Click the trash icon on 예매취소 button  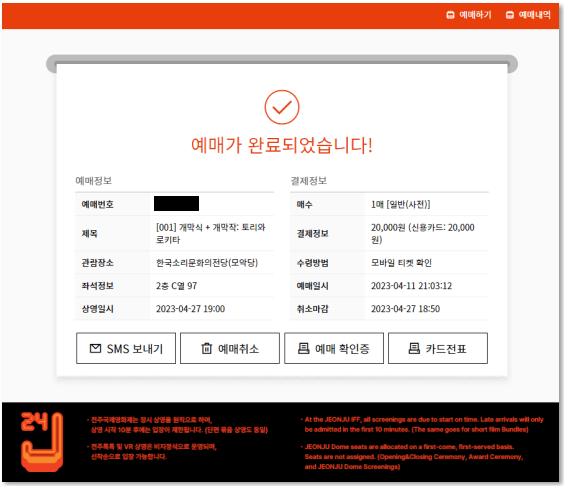coord(206,348)
